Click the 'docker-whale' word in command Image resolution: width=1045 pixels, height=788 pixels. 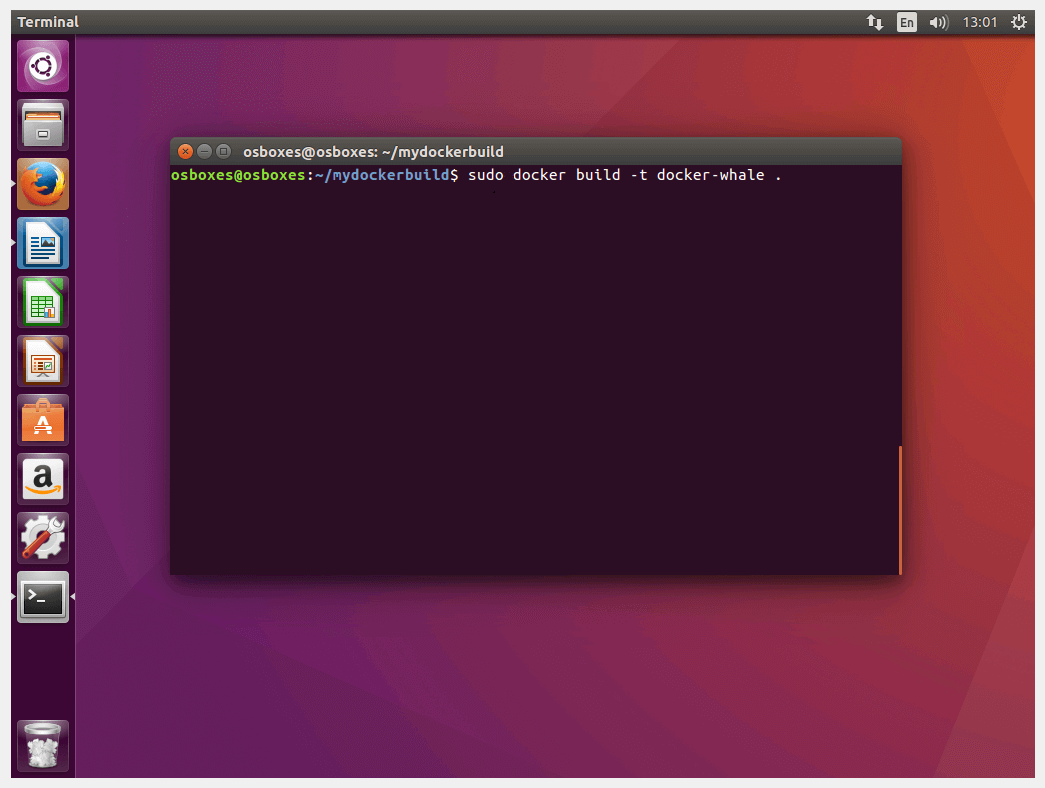(x=710, y=175)
